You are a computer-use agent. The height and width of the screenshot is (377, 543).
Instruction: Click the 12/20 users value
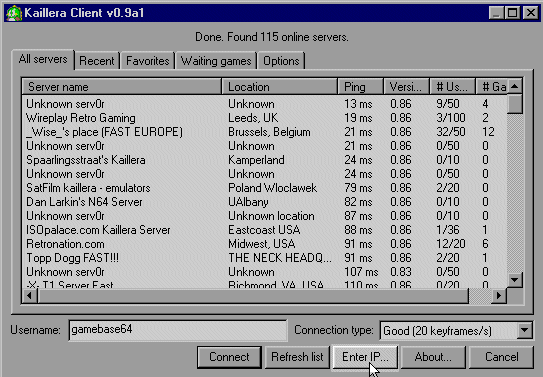click(451, 244)
